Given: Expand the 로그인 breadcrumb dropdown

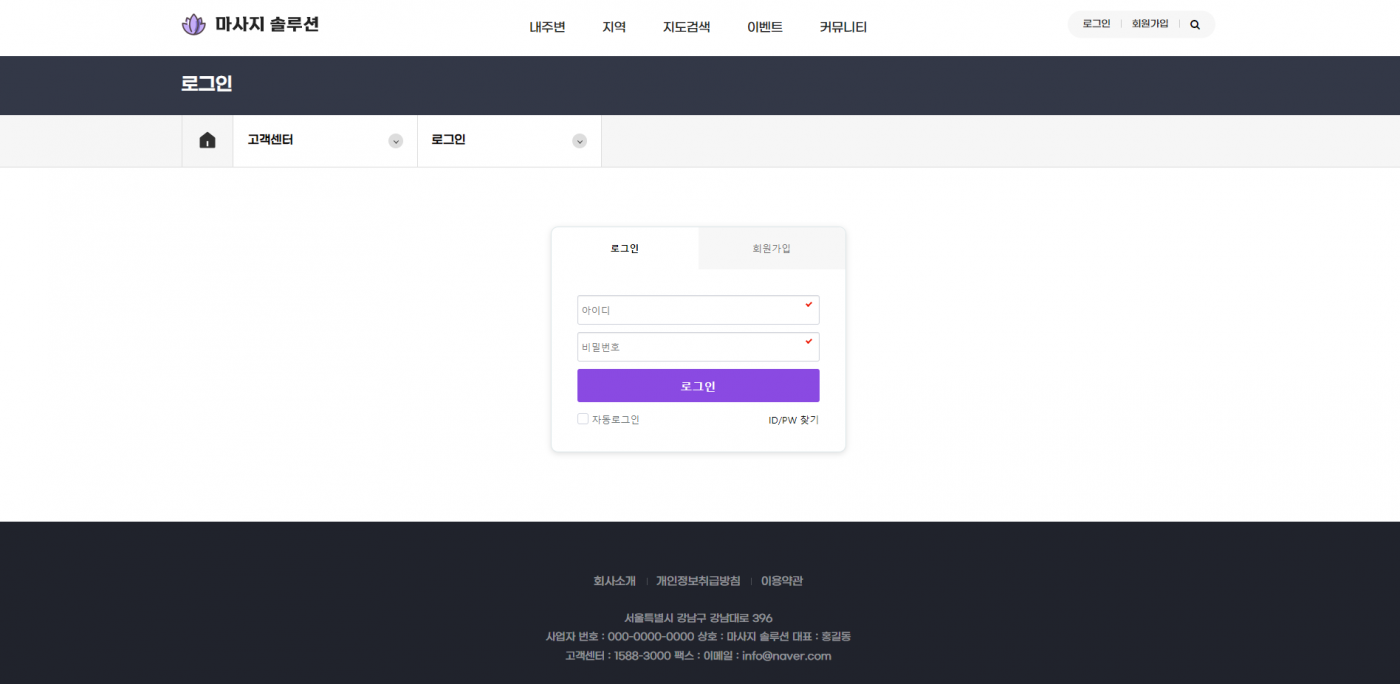Looking at the screenshot, I should (x=579, y=141).
